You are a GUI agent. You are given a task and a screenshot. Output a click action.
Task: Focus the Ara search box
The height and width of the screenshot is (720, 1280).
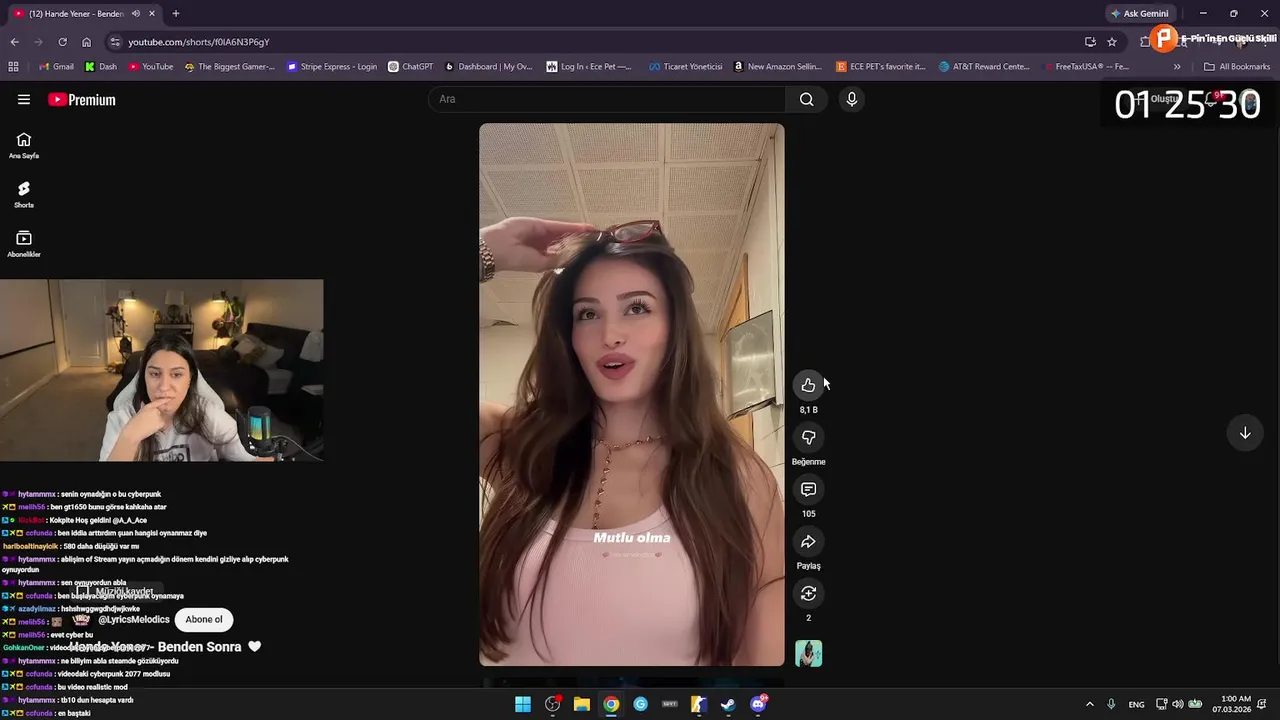609,99
